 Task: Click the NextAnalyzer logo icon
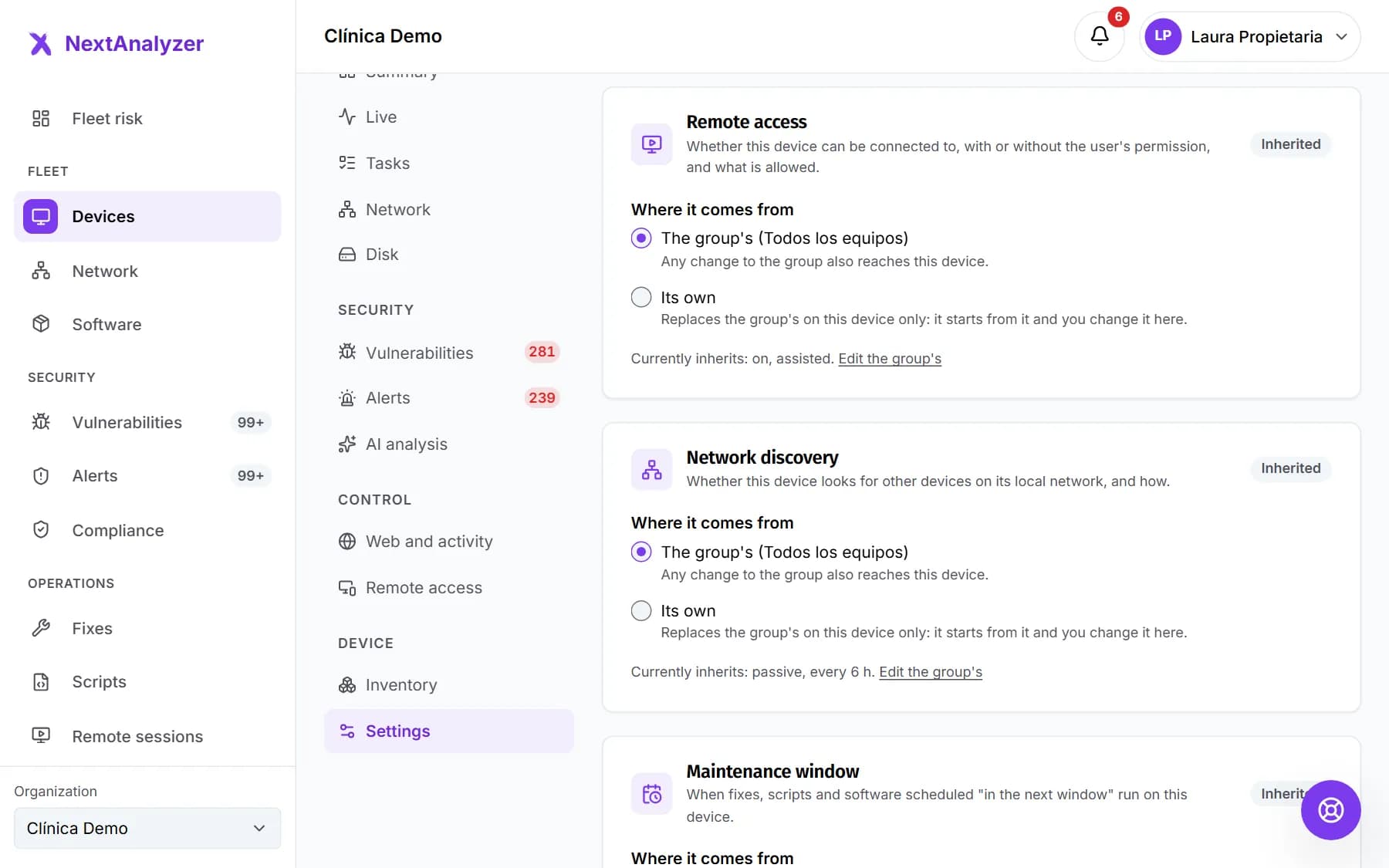pos(40,44)
